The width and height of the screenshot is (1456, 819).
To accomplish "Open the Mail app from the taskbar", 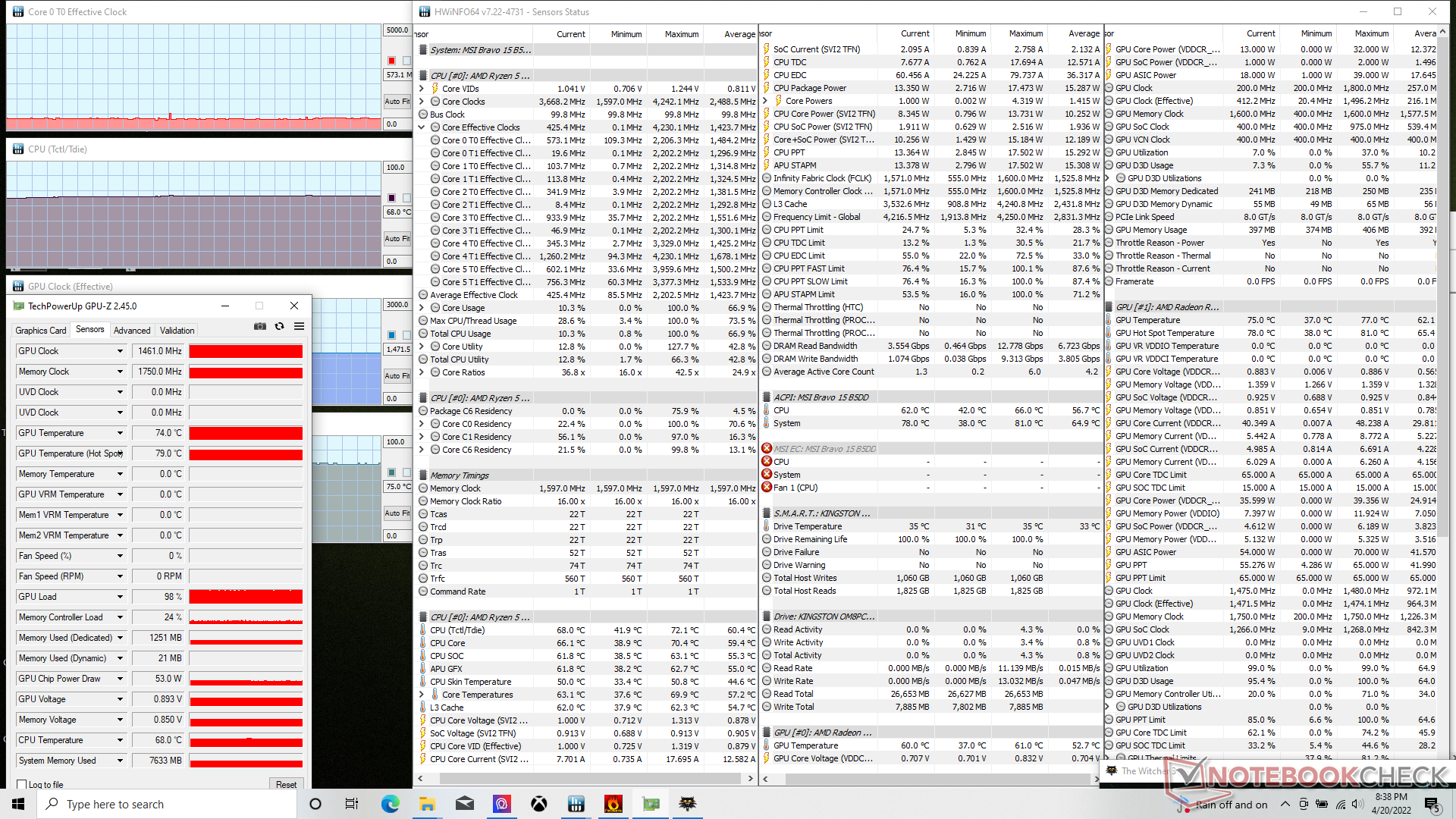I will pos(464,804).
